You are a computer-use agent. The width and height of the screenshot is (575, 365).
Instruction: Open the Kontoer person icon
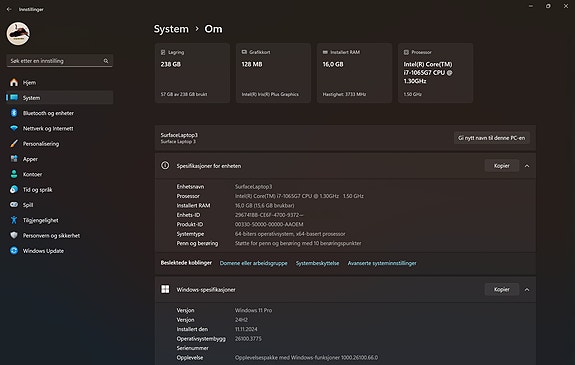(14, 174)
